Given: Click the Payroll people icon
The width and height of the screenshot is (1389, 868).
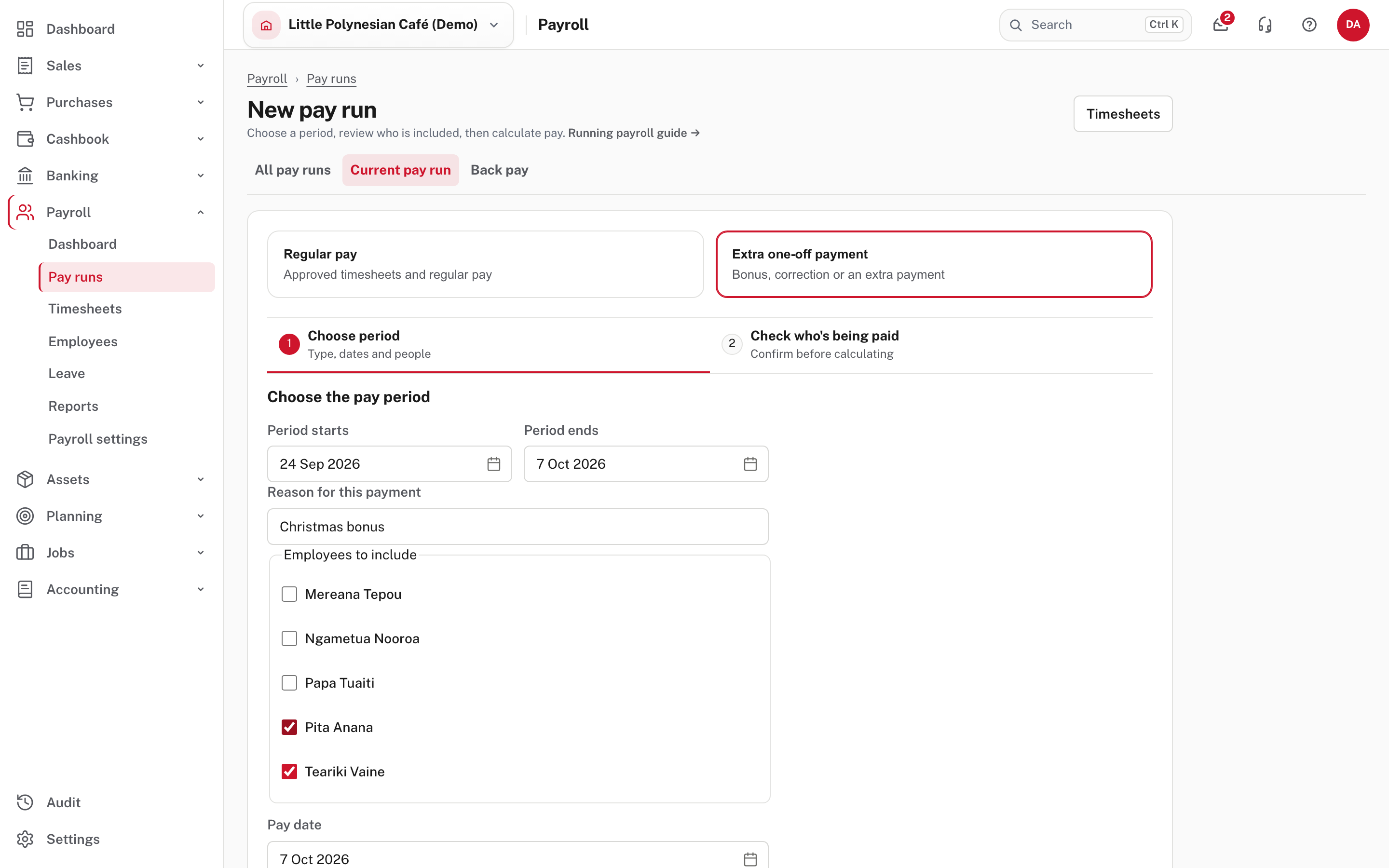Looking at the screenshot, I should 25,212.
